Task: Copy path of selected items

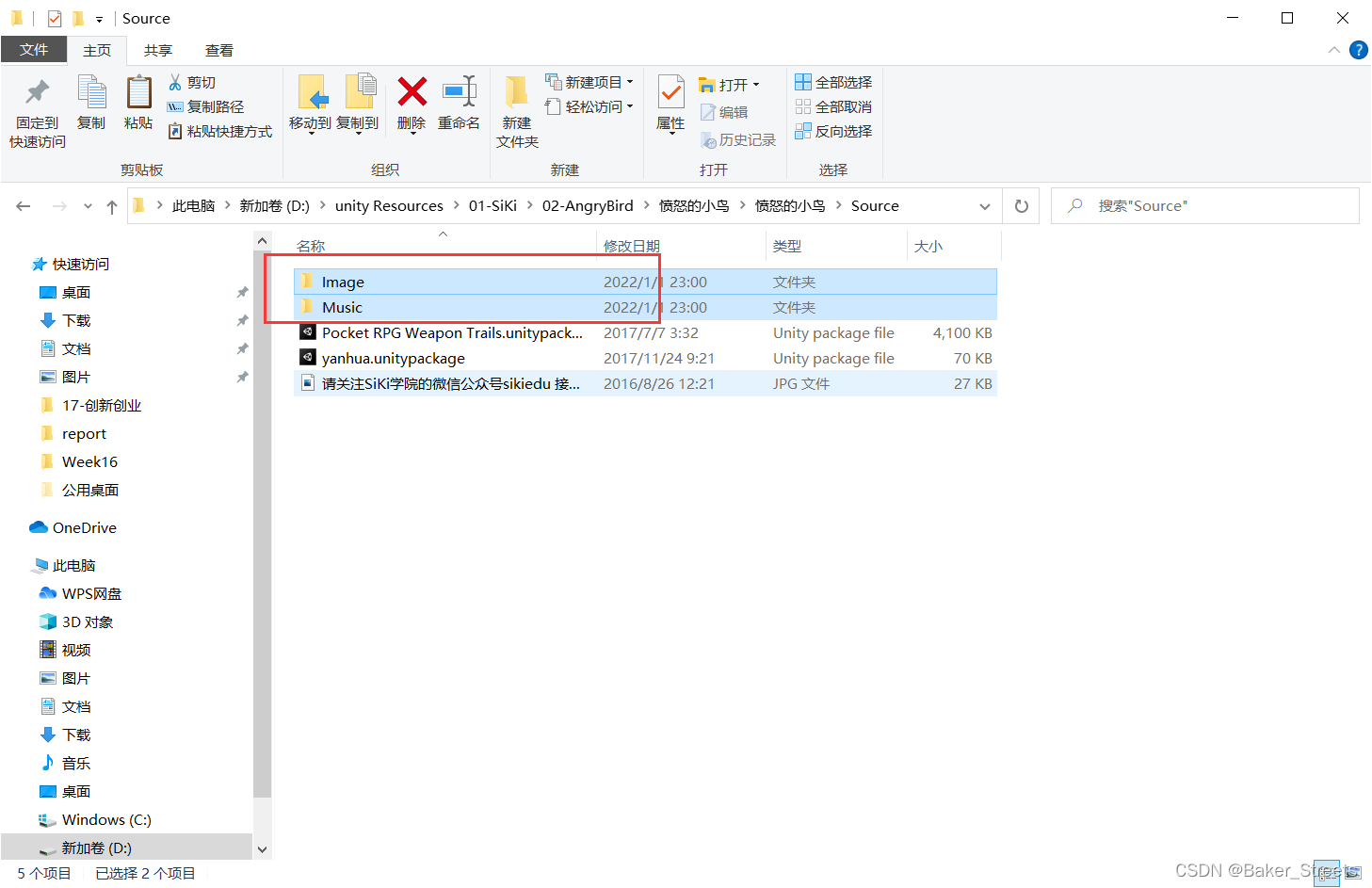Action: click(x=205, y=107)
